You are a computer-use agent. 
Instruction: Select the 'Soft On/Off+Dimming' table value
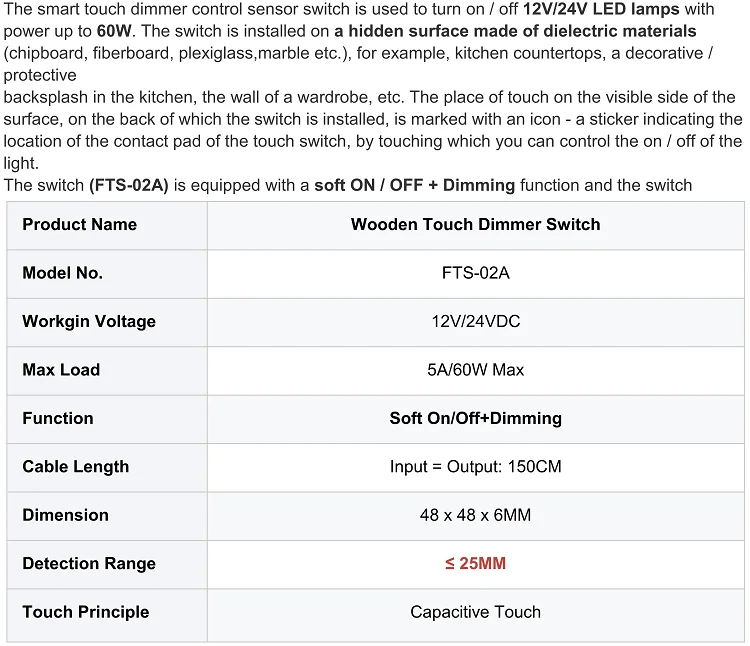475,418
